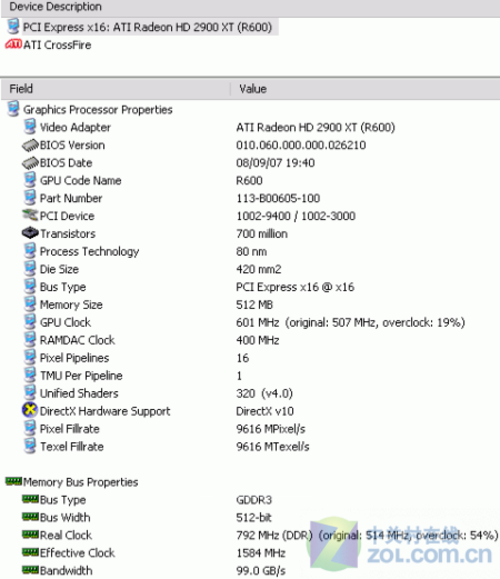Click the Process Technology icon
Screen dimensions: 500x579
pyautogui.click(x=30, y=251)
